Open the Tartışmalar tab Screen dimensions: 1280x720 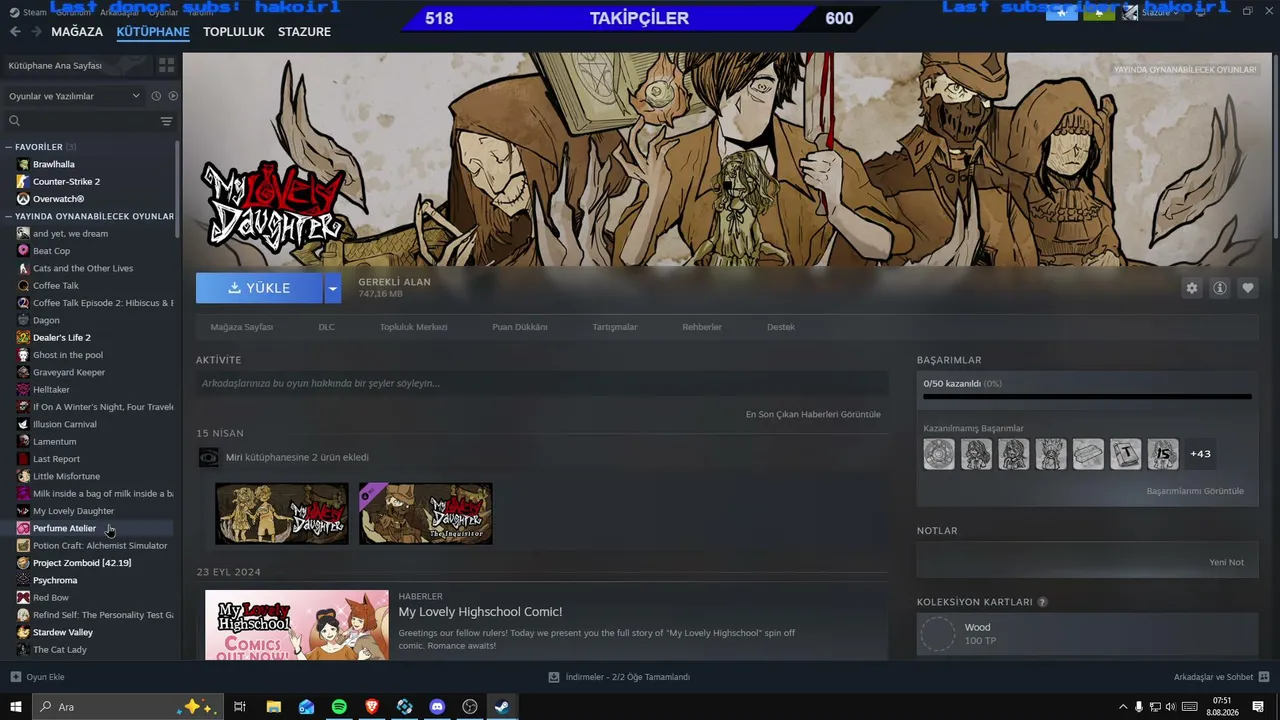pyautogui.click(x=615, y=327)
